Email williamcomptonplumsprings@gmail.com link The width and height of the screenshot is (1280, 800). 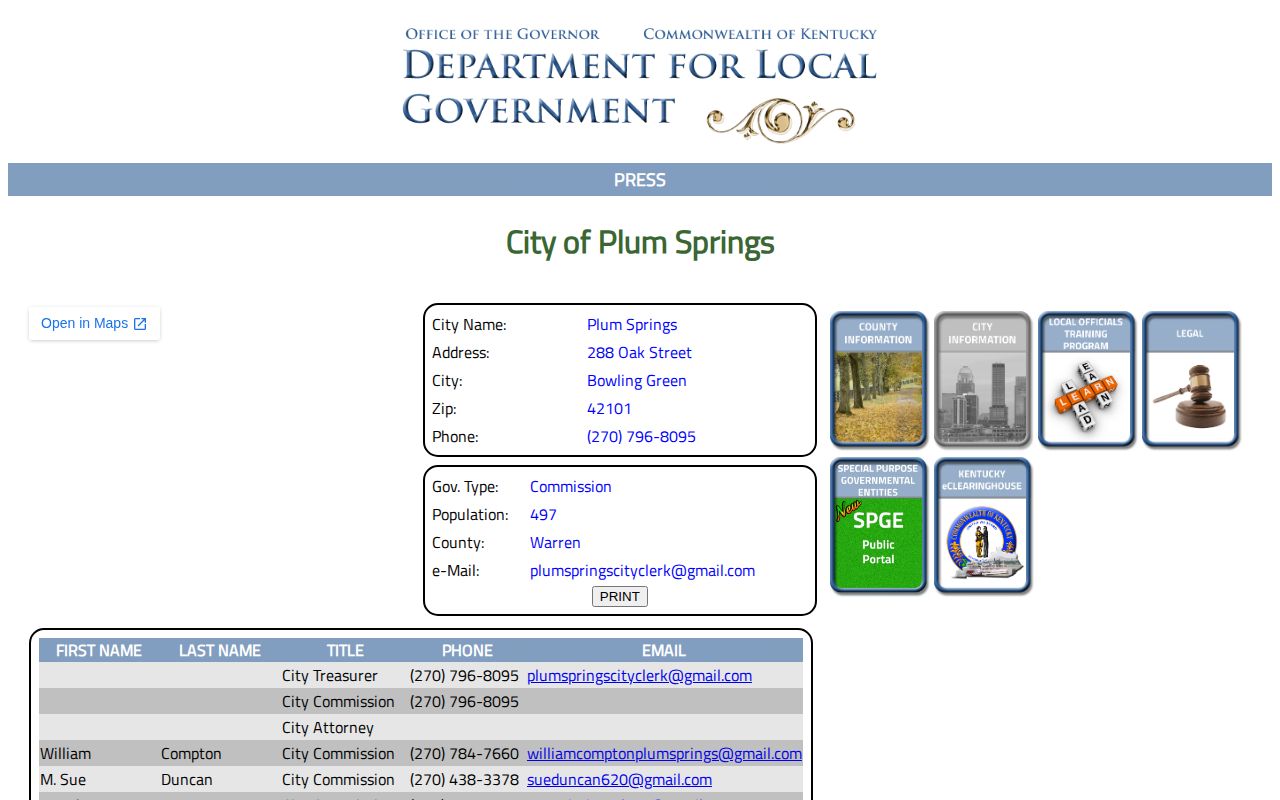664,754
